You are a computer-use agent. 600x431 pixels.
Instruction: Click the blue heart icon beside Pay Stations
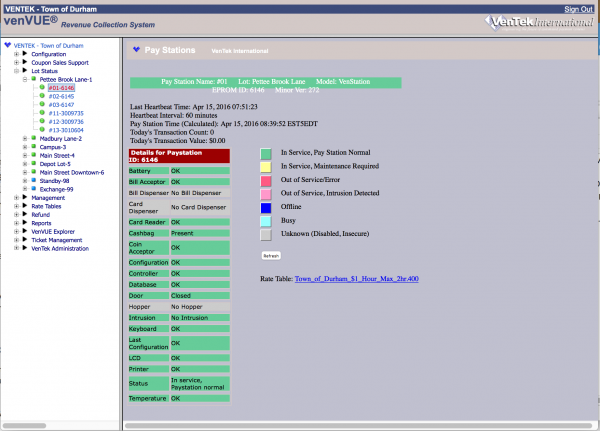pyautogui.click(x=136, y=49)
